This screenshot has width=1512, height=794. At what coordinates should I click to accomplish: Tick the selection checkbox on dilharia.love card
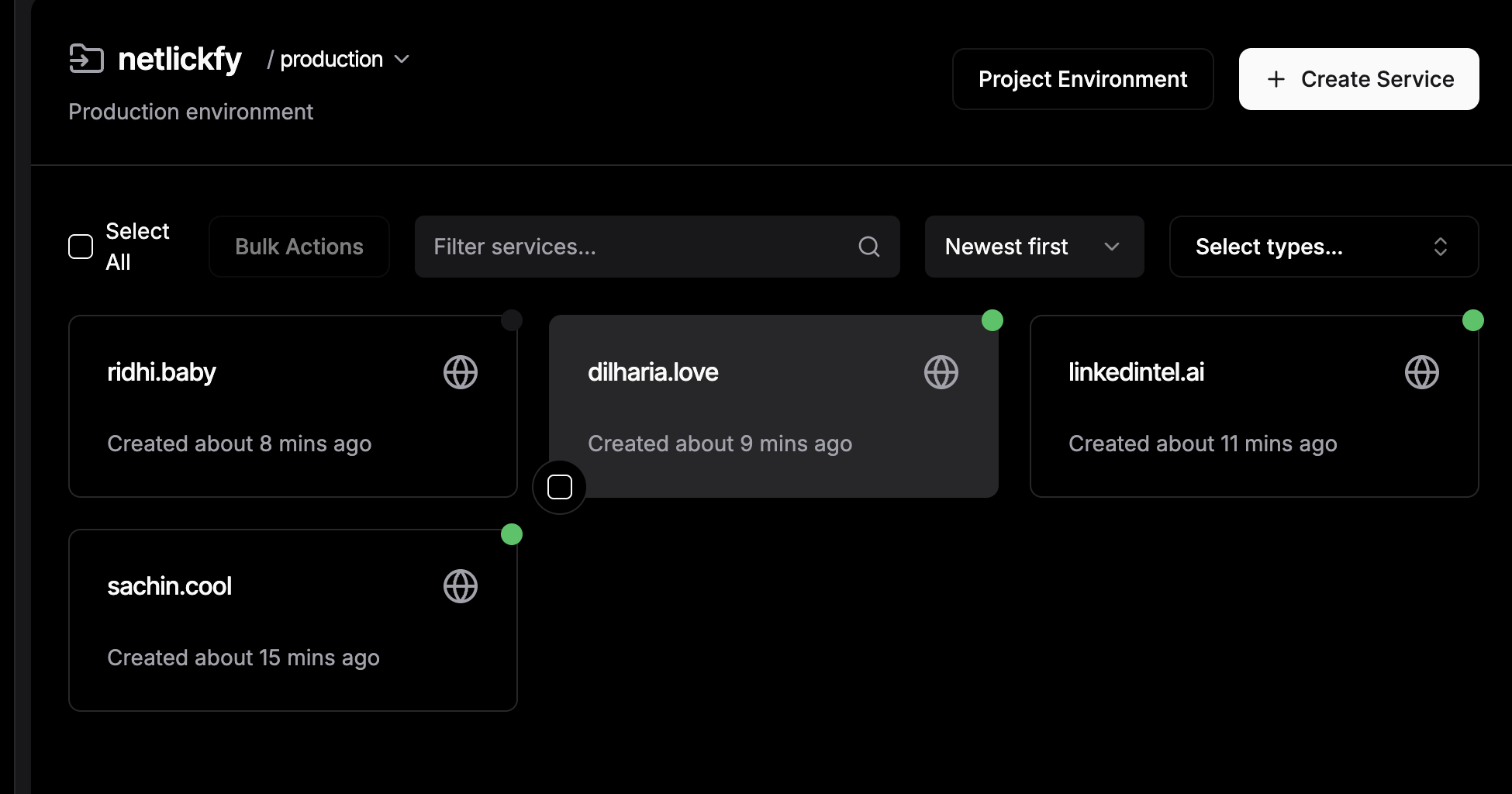pos(559,487)
